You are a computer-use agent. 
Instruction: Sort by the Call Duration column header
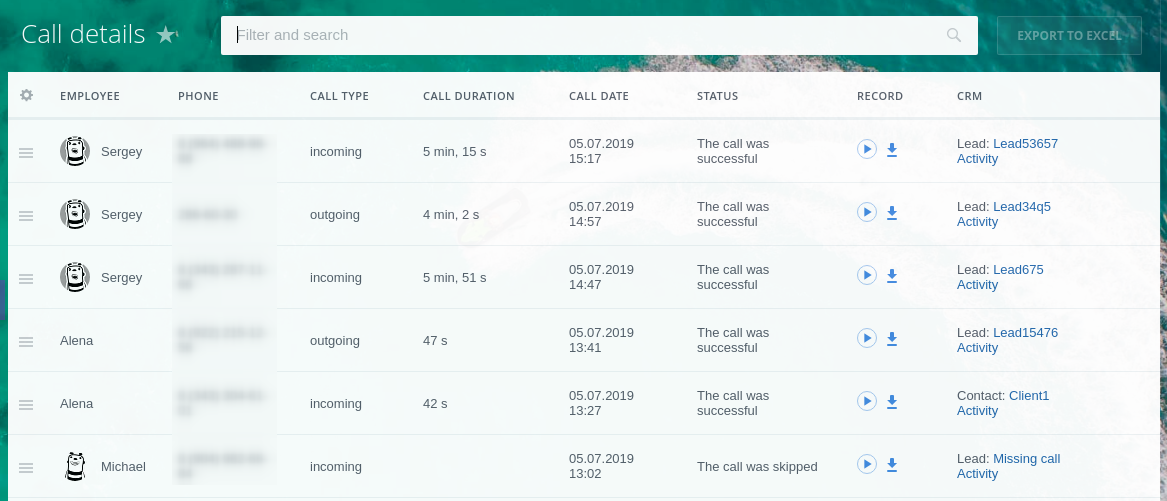(x=469, y=96)
